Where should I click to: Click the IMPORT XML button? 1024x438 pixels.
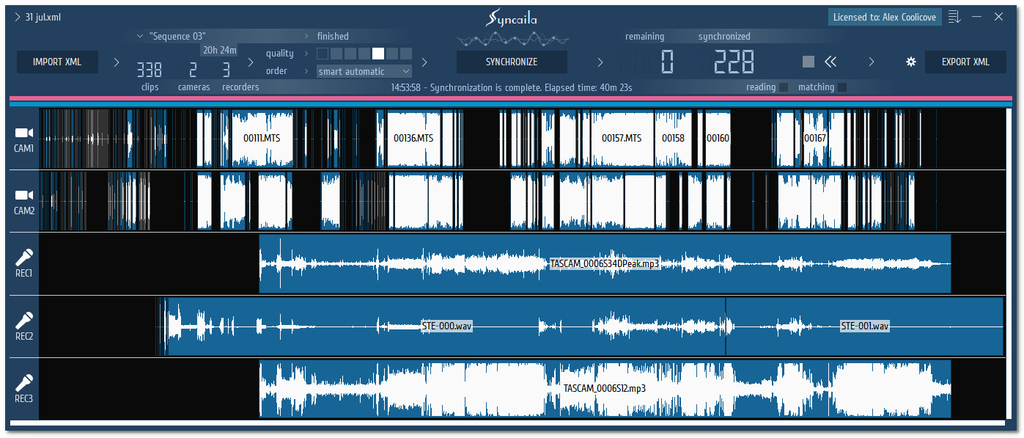point(57,62)
